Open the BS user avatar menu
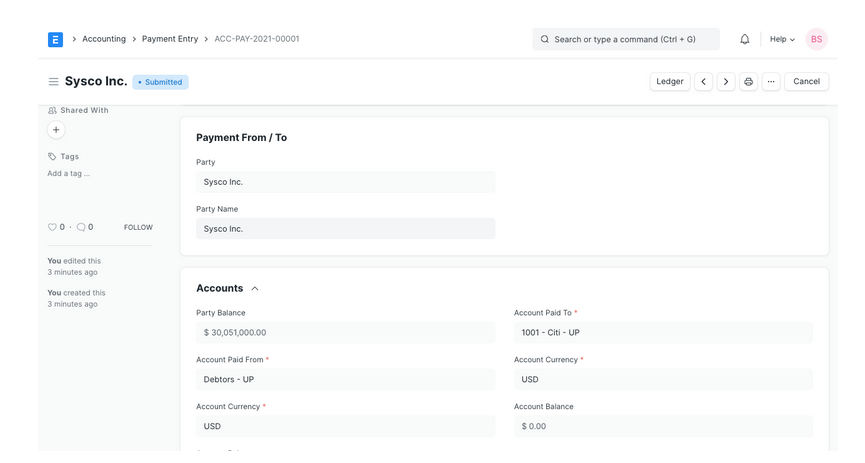865x463 pixels. (x=816, y=39)
